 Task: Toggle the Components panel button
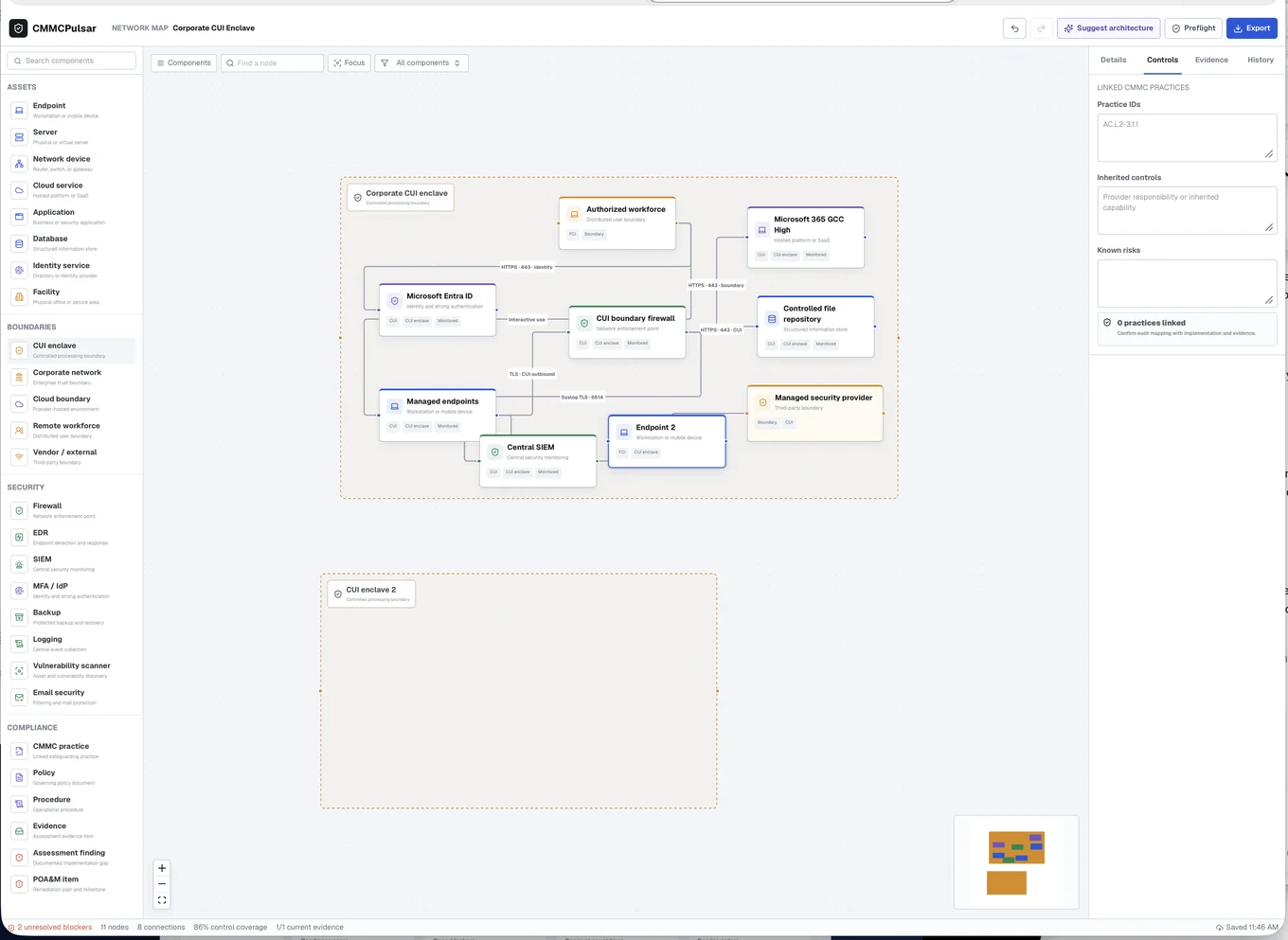click(184, 63)
